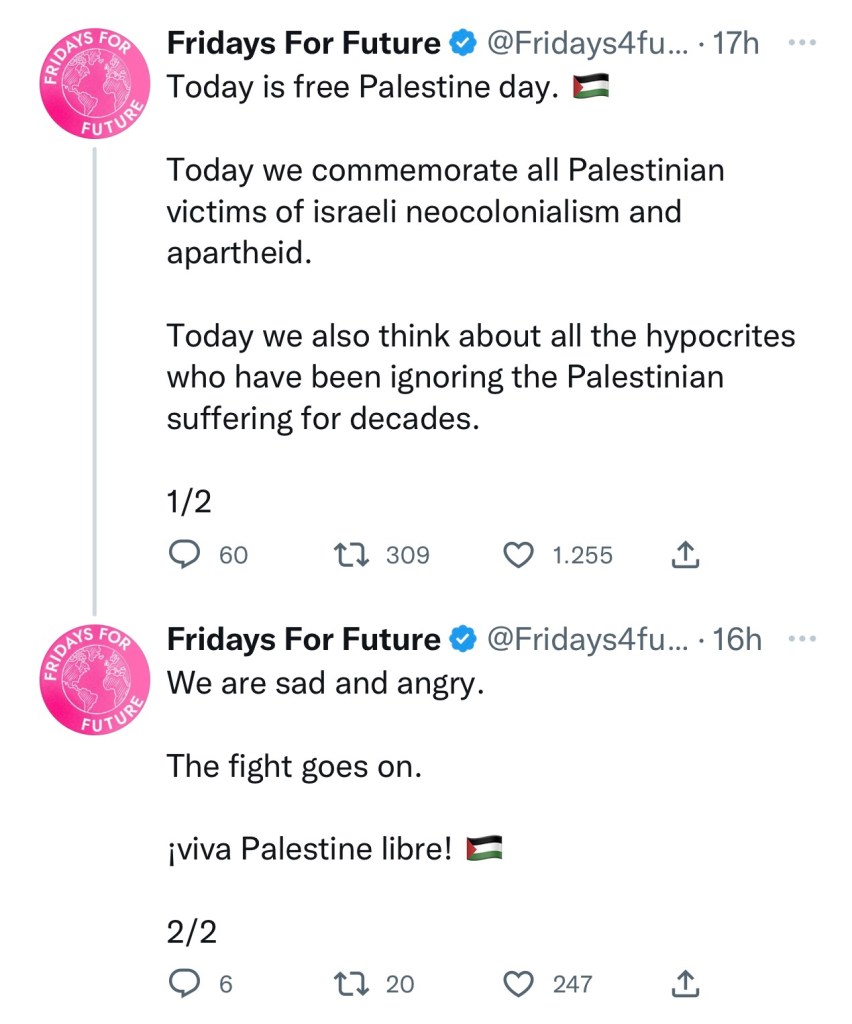This screenshot has height=1024, width=852.
Task: Click verified badge on the first tweet
Action: 461,44
